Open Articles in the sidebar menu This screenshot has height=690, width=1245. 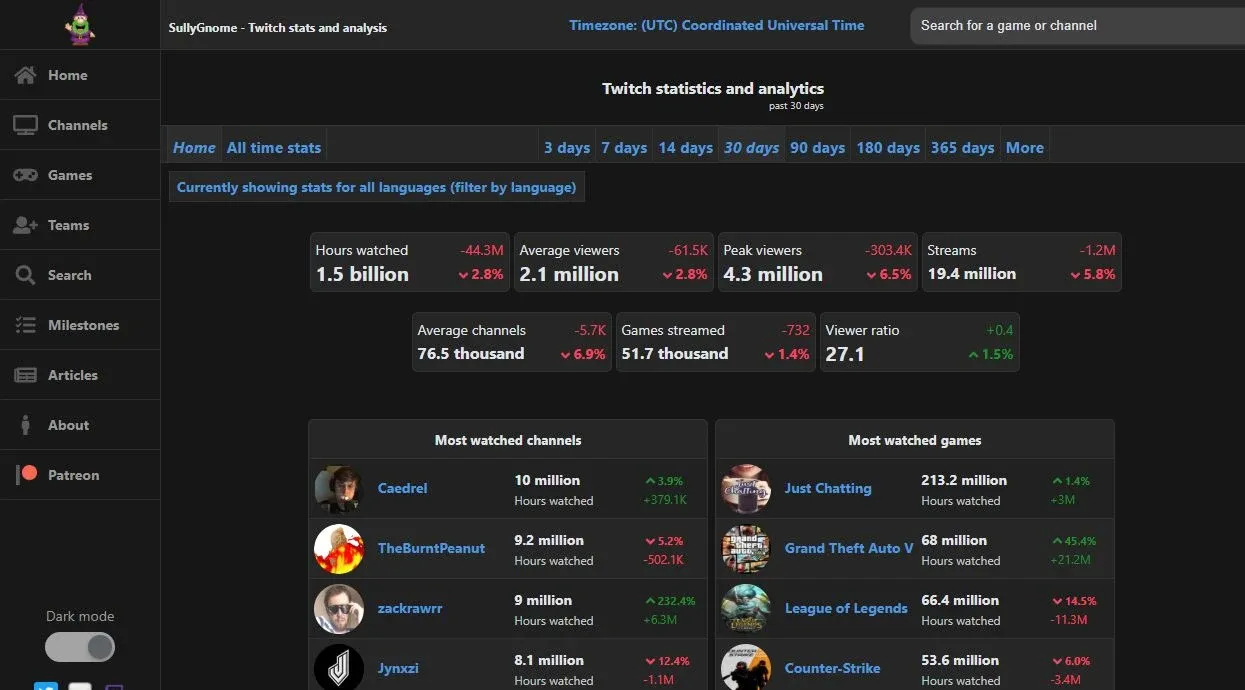(x=80, y=375)
